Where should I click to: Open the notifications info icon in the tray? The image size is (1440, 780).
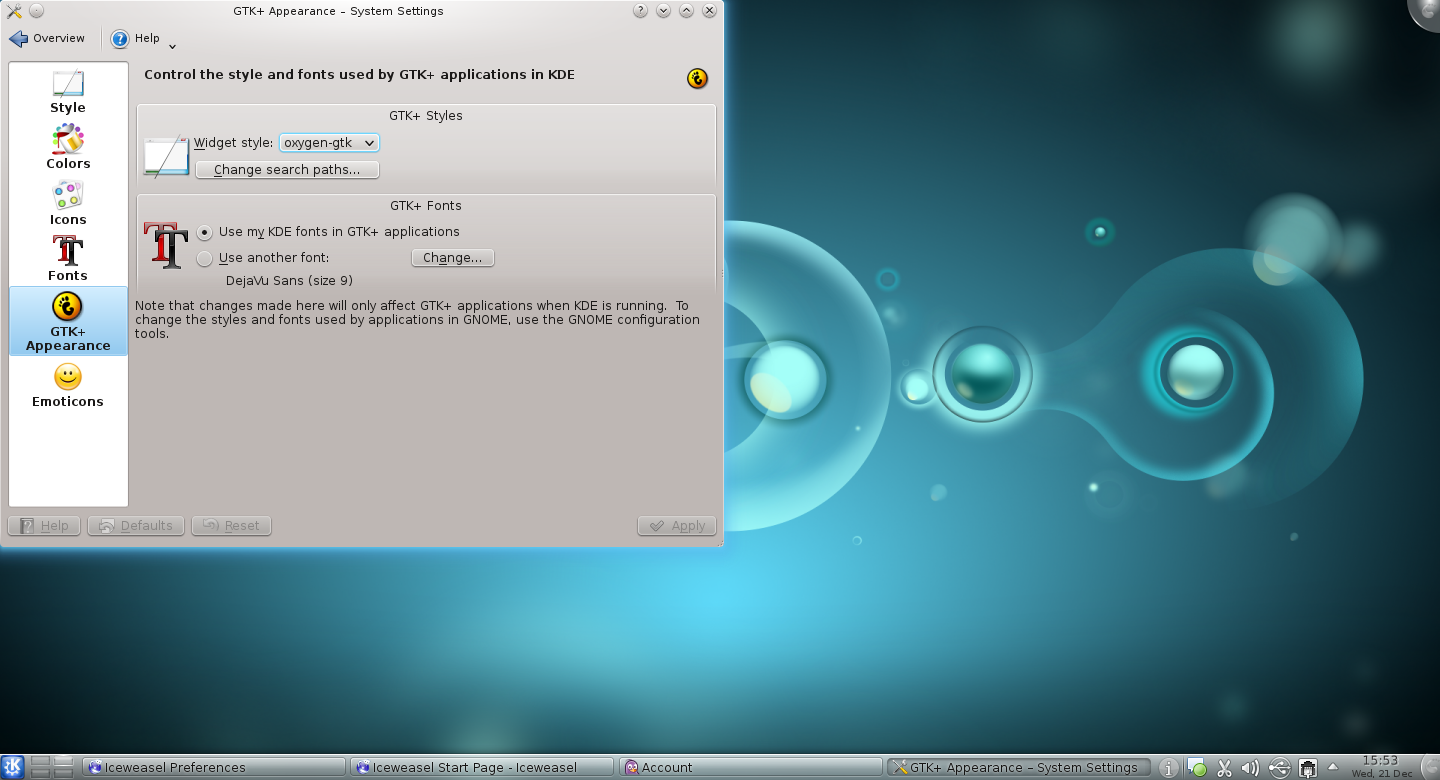[1167, 768]
